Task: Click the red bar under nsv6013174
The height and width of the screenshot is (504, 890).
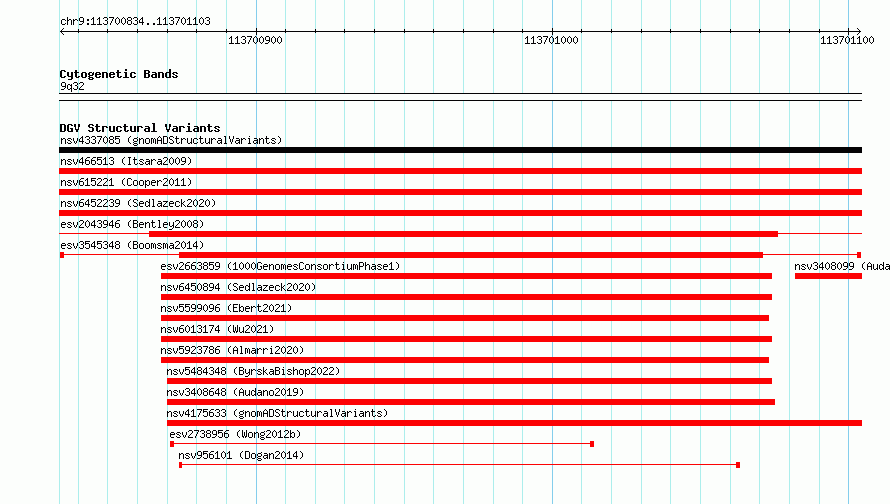Action: 466,339
